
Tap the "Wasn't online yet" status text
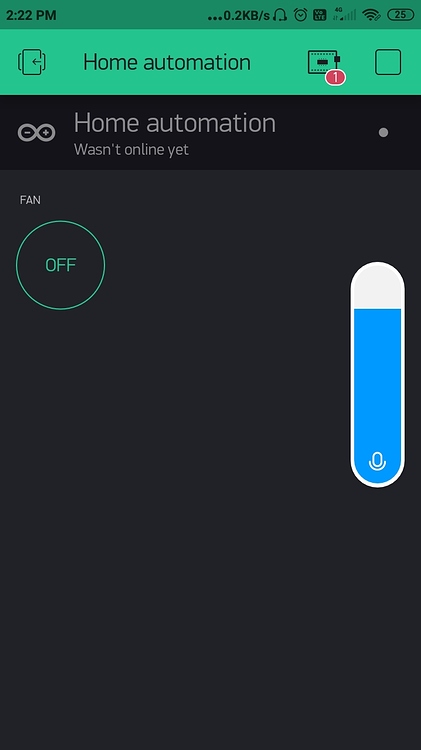[x=131, y=150]
